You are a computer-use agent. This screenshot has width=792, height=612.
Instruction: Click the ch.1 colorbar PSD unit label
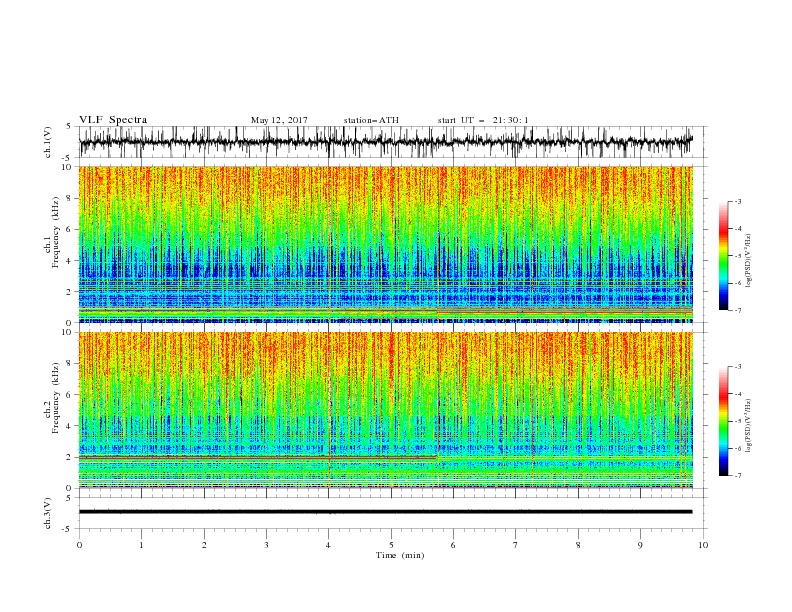click(x=748, y=261)
